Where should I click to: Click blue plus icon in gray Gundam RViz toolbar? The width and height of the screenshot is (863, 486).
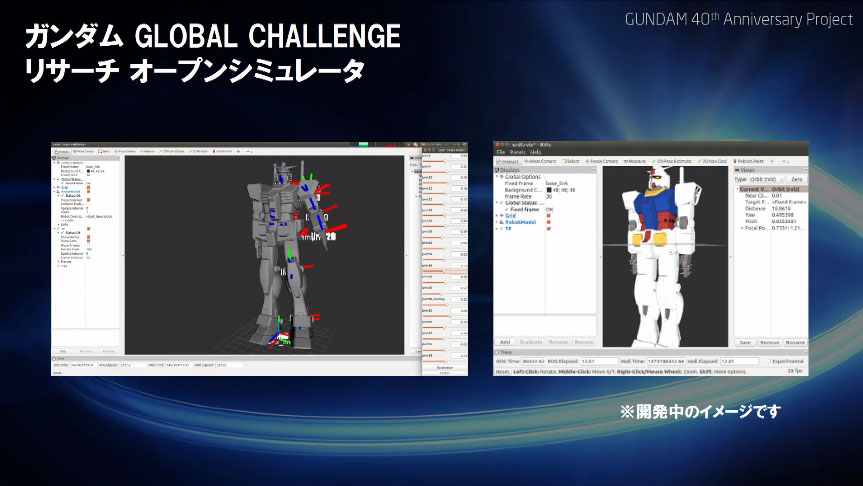[238, 151]
